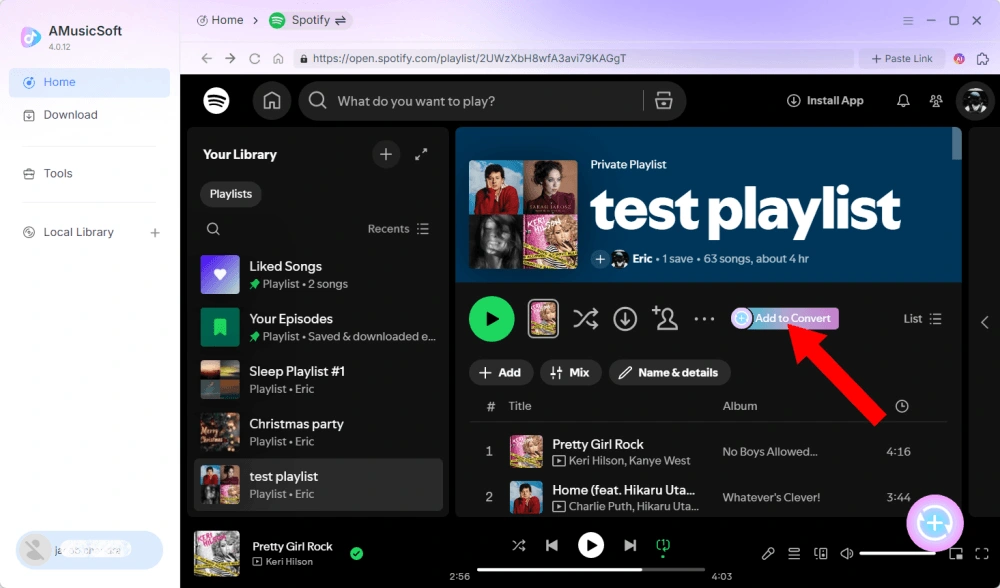This screenshot has height=588, width=1000.
Task: Search in Your Library
Action: point(213,229)
